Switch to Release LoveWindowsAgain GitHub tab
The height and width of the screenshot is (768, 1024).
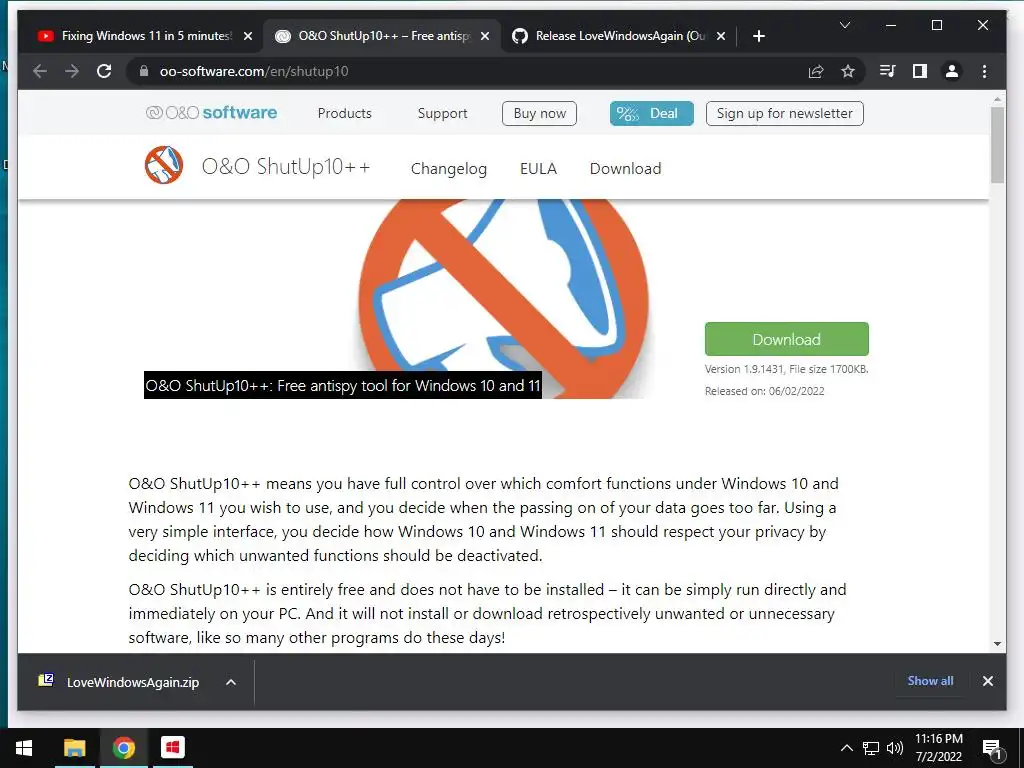[x=619, y=36]
